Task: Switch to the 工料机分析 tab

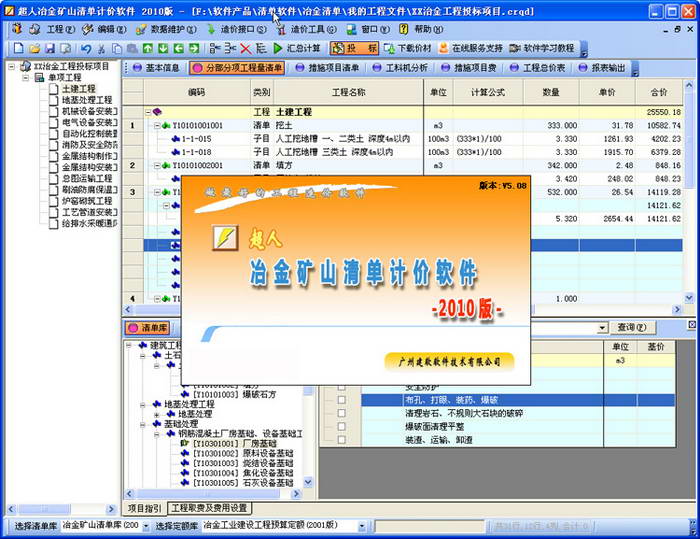Action: point(400,68)
